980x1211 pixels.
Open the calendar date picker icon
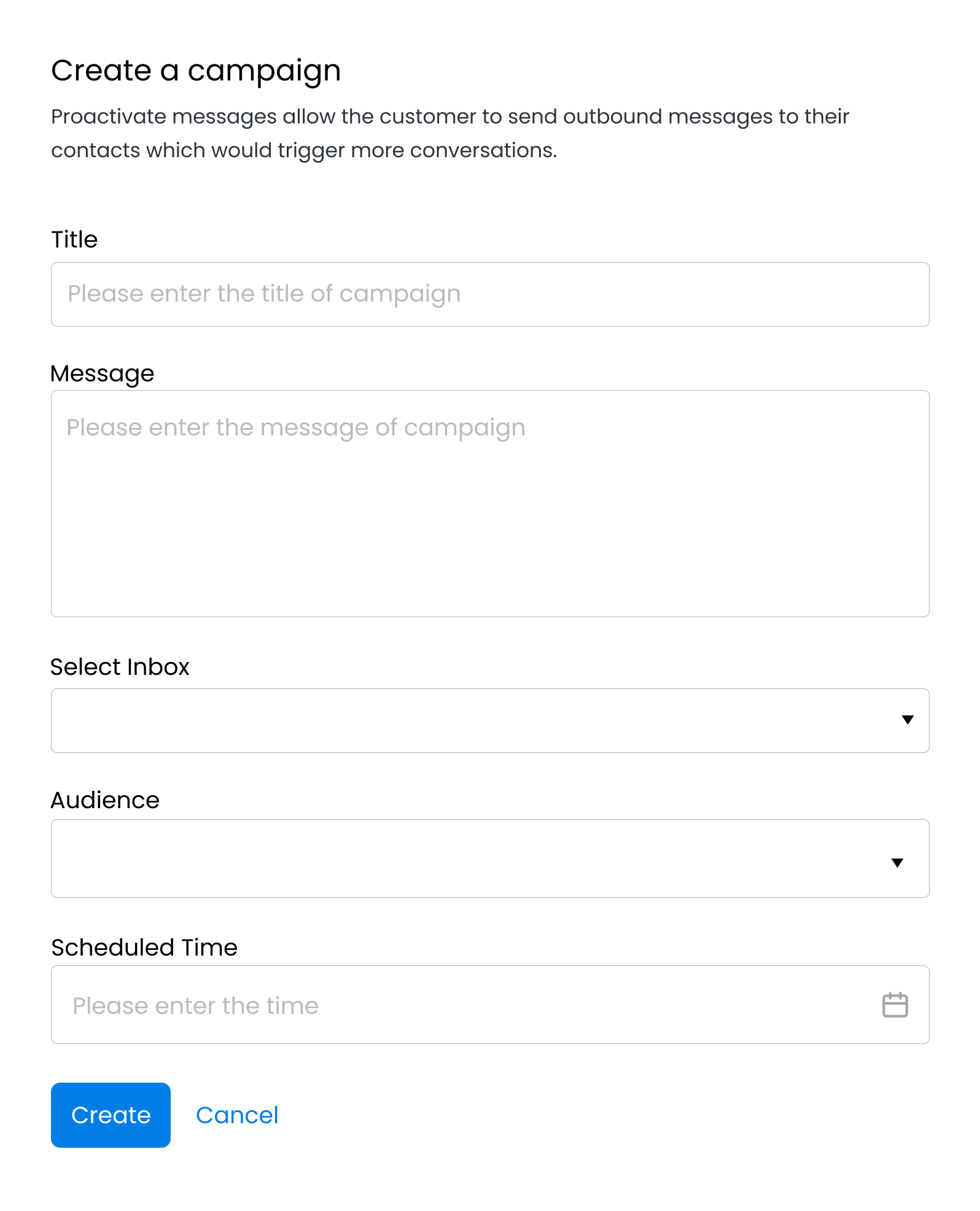click(x=895, y=1005)
